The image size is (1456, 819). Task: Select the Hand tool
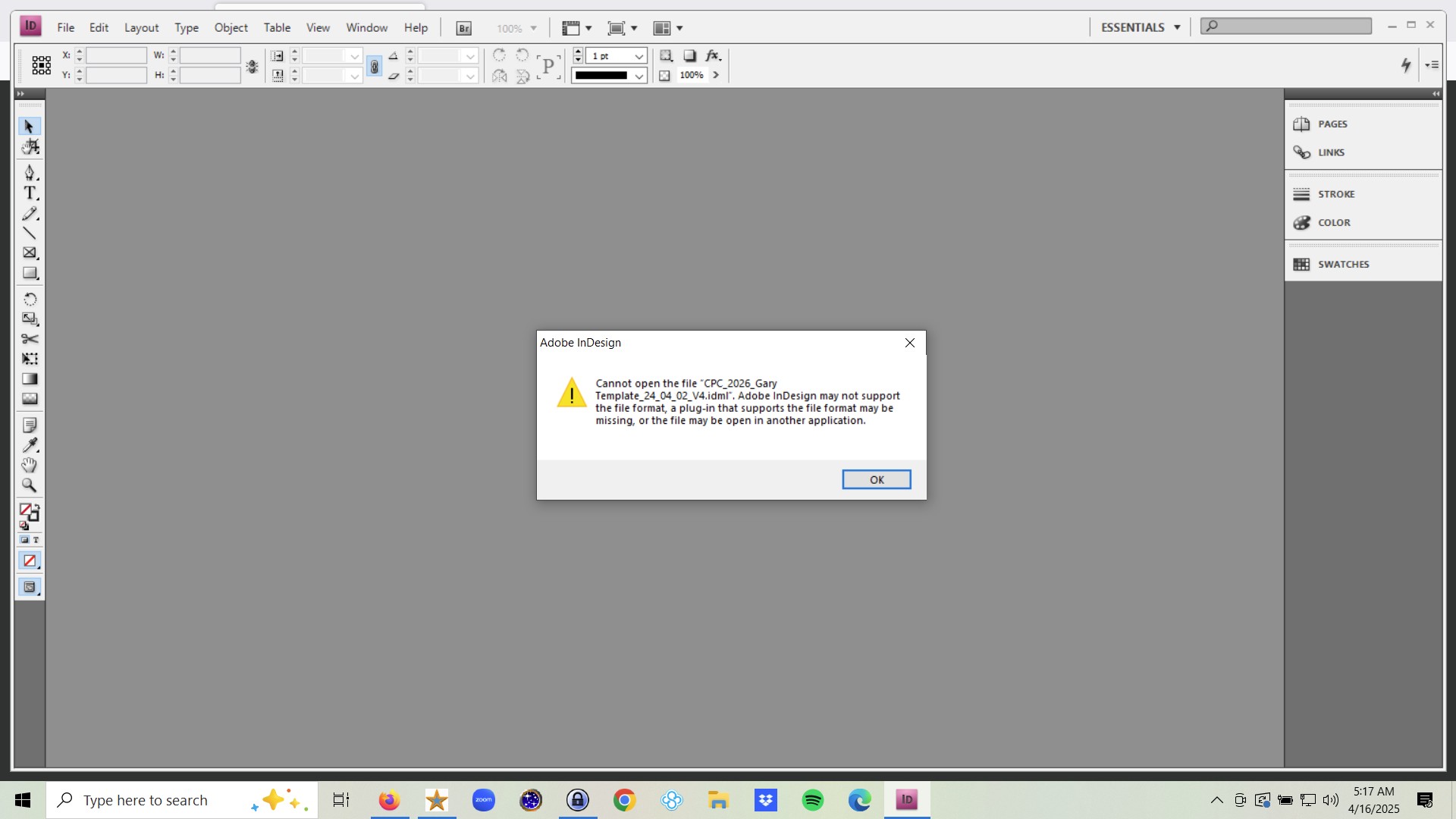[x=30, y=465]
